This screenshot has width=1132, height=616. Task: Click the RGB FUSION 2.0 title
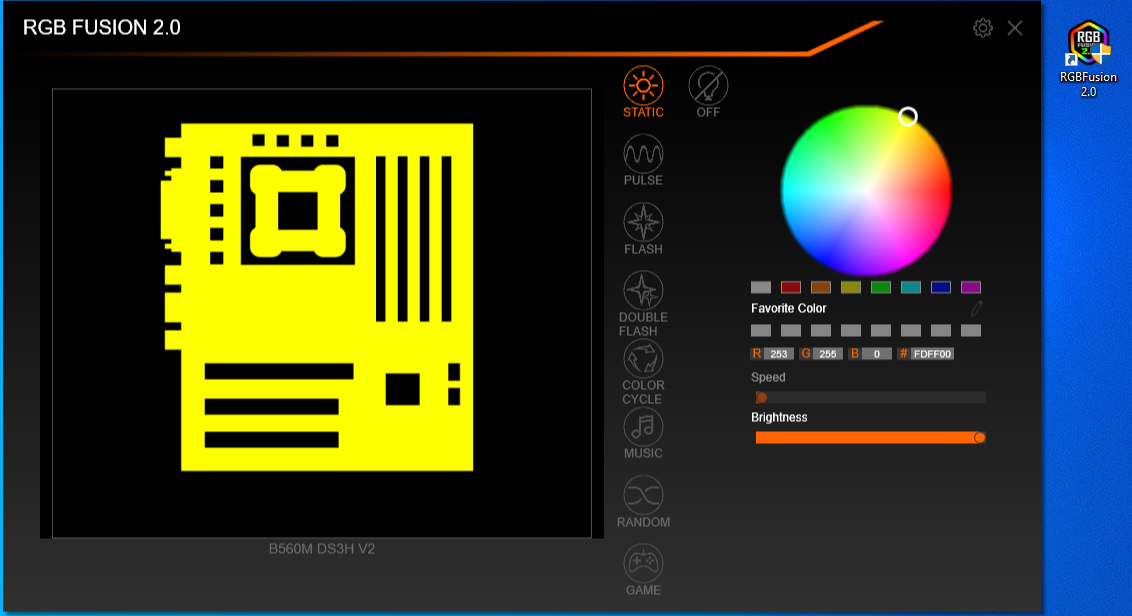coord(102,27)
